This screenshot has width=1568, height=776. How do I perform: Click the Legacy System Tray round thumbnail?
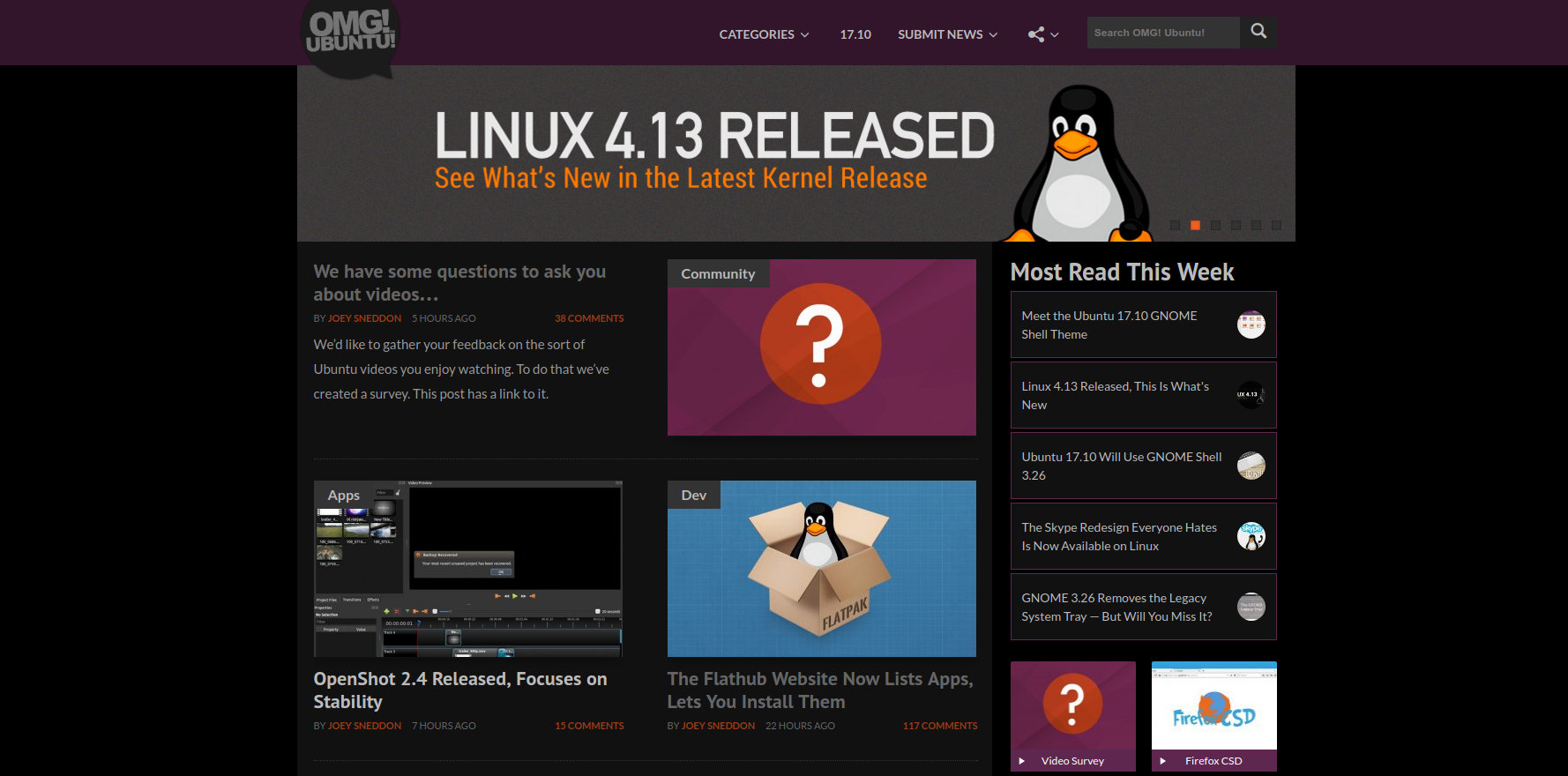pyautogui.click(x=1251, y=607)
